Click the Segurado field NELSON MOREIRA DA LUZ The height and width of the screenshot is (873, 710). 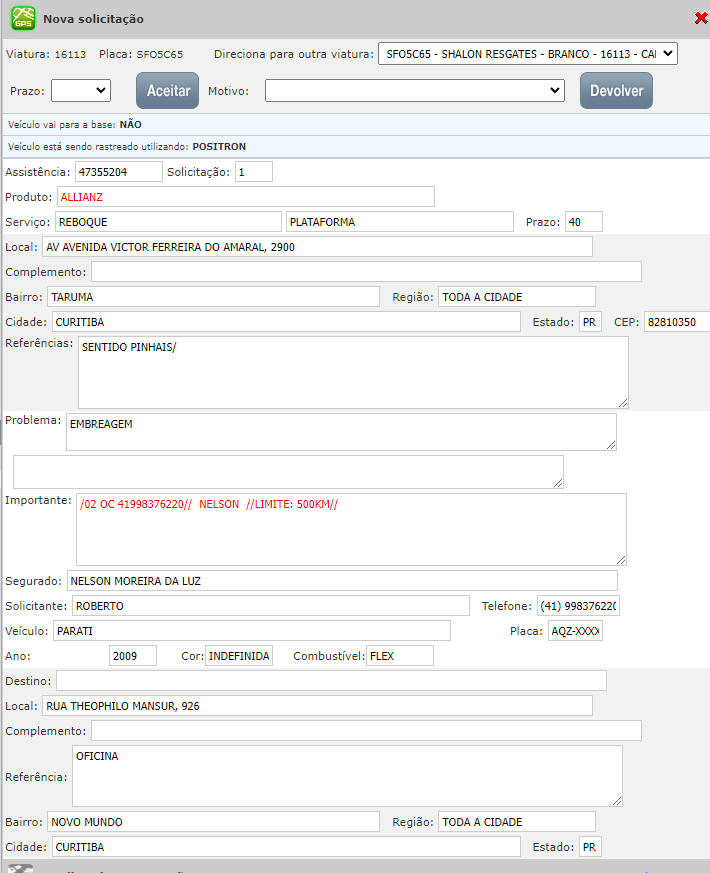(x=342, y=581)
